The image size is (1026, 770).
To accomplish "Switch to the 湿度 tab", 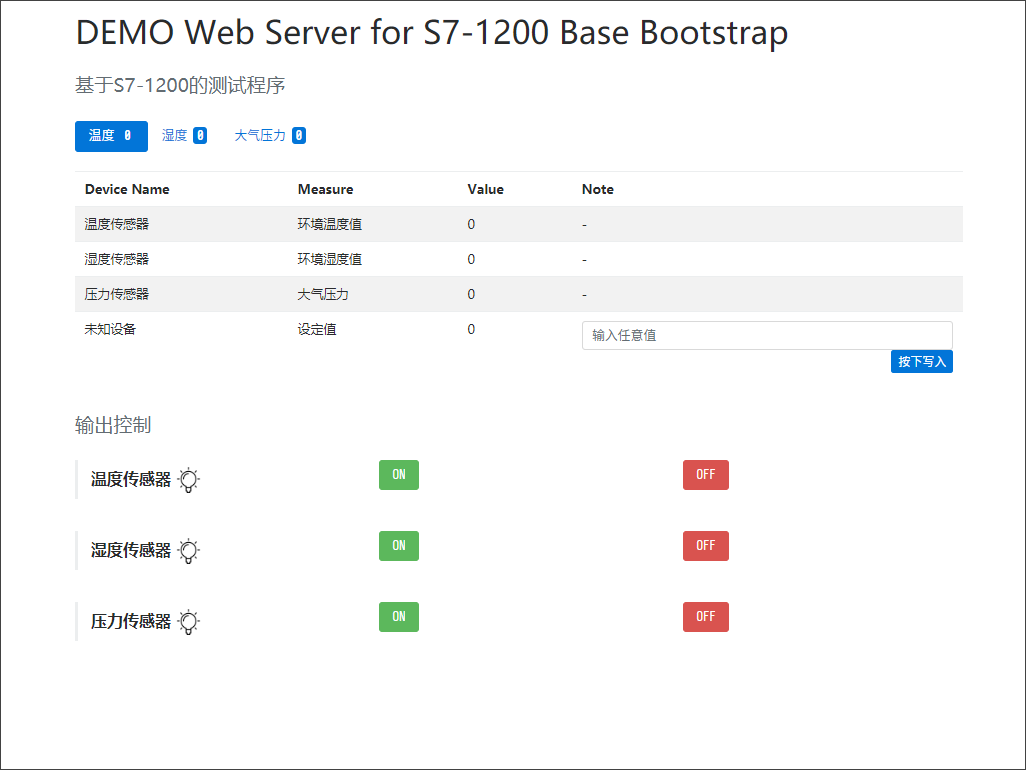I will 185,136.
